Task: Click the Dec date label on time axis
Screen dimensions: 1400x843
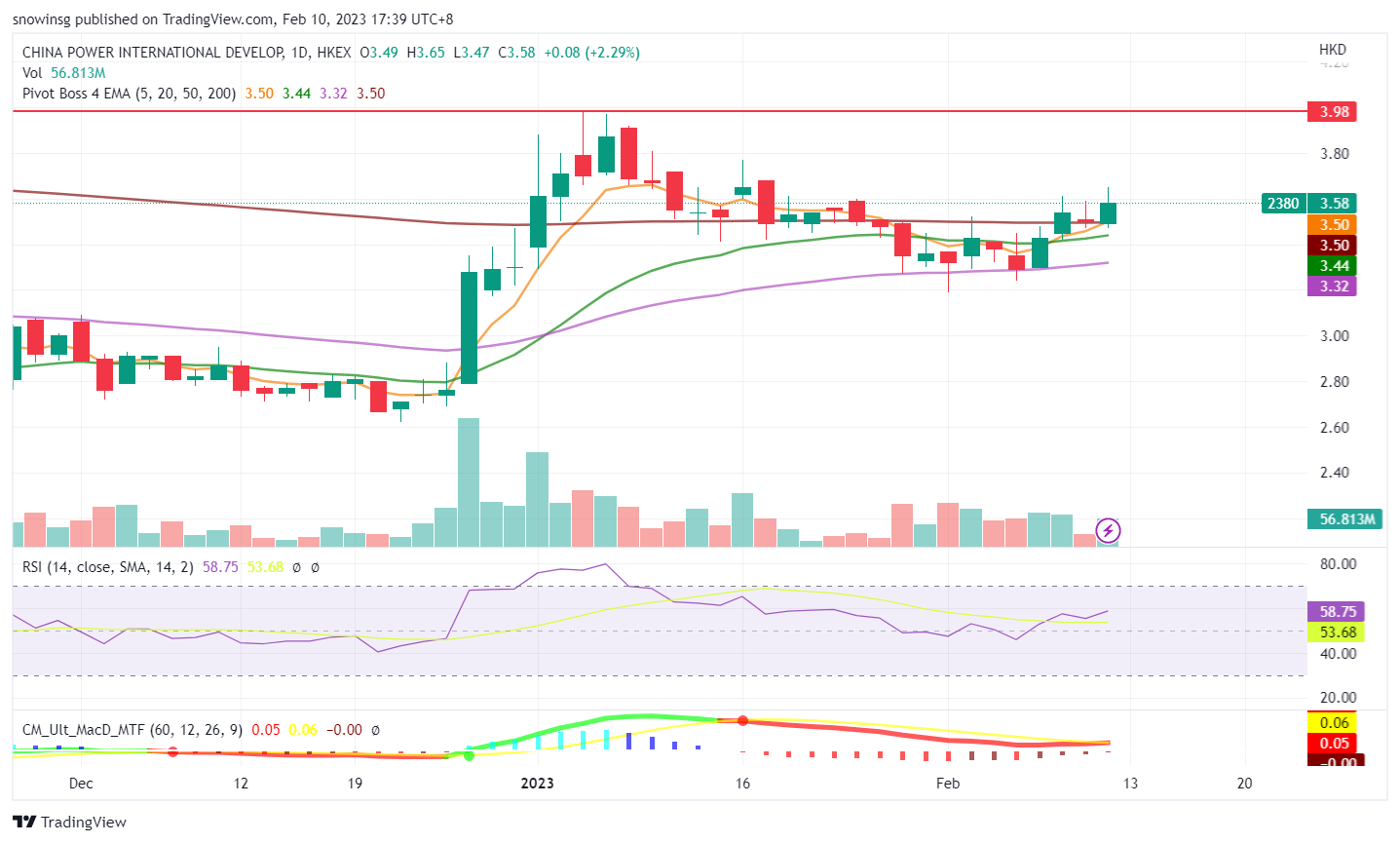Action: (x=81, y=784)
